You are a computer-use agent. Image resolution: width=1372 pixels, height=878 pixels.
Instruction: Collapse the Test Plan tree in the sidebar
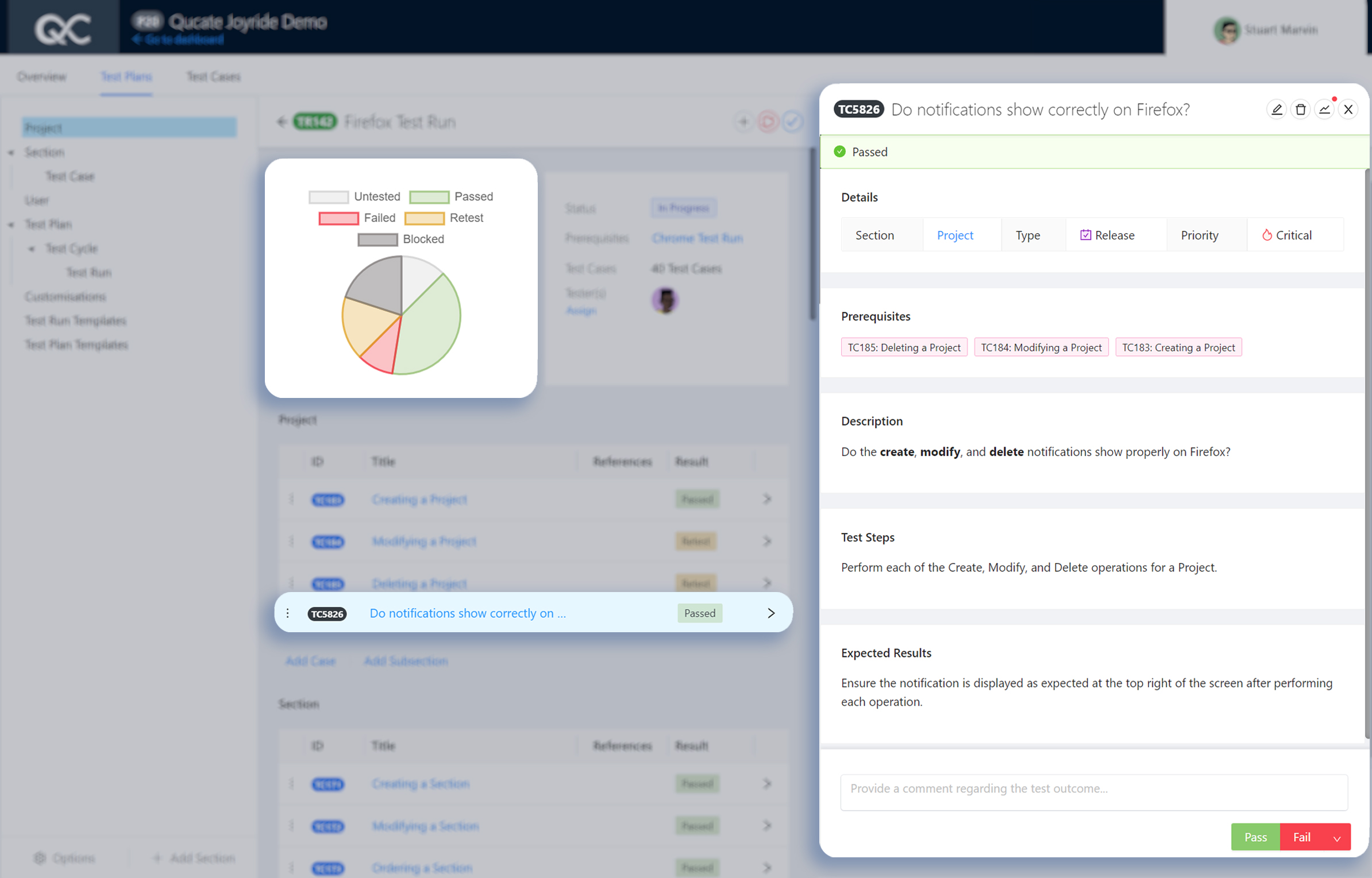pos(11,224)
